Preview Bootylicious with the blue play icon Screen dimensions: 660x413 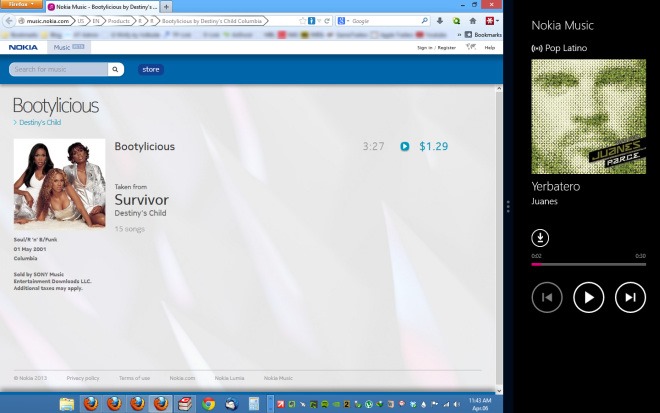coord(405,147)
